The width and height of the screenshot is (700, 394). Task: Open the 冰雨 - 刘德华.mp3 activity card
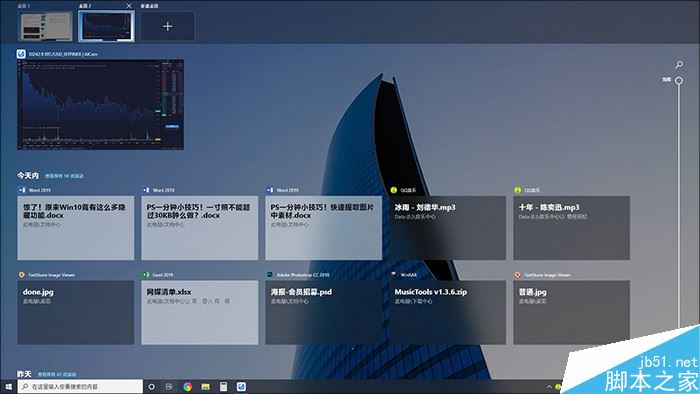tap(447, 228)
